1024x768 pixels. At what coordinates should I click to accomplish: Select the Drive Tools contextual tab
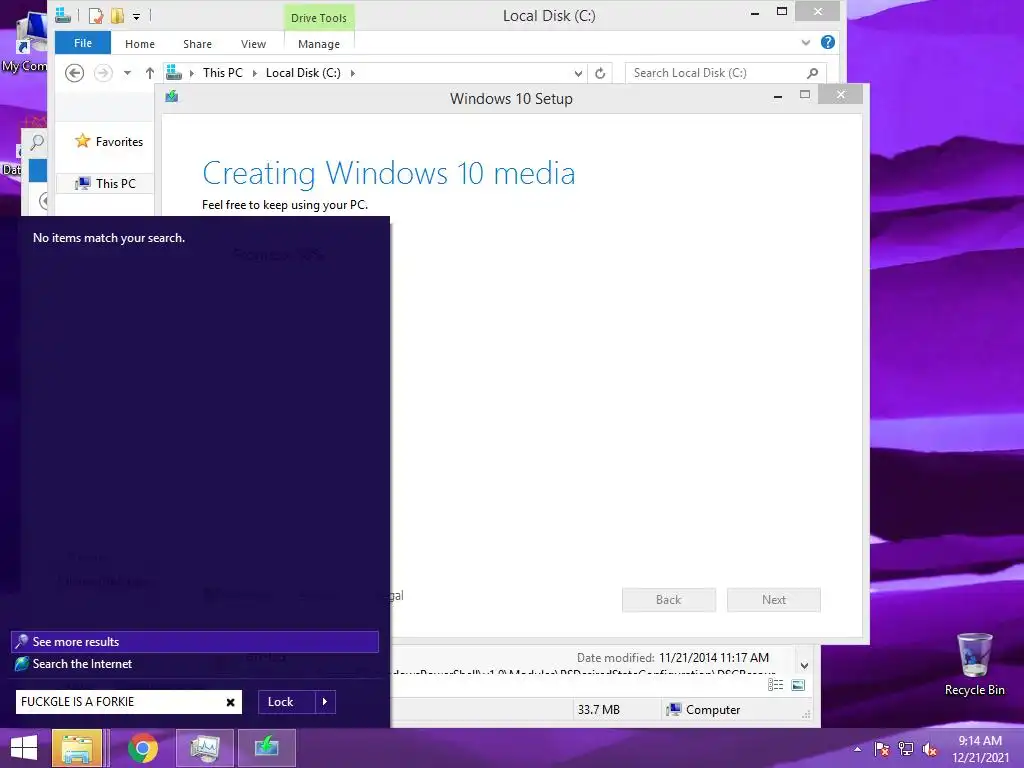pyautogui.click(x=319, y=18)
